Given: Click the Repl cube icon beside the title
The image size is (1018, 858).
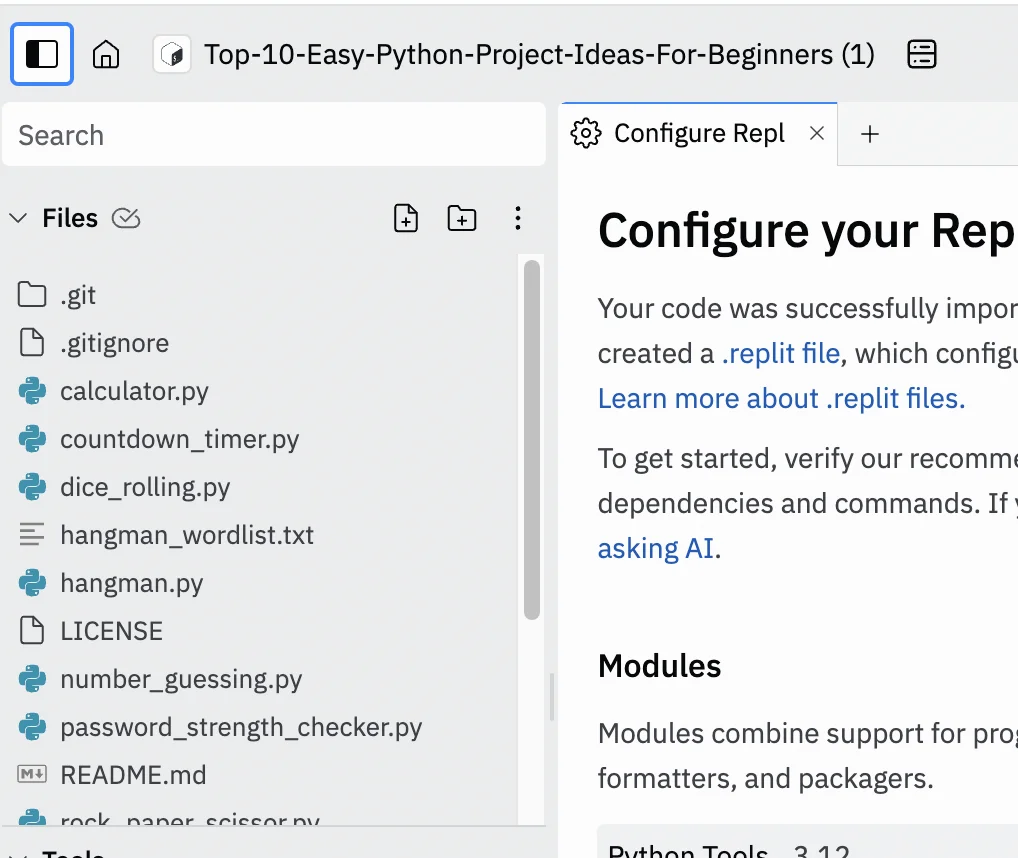Looking at the screenshot, I should pyautogui.click(x=172, y=54).
